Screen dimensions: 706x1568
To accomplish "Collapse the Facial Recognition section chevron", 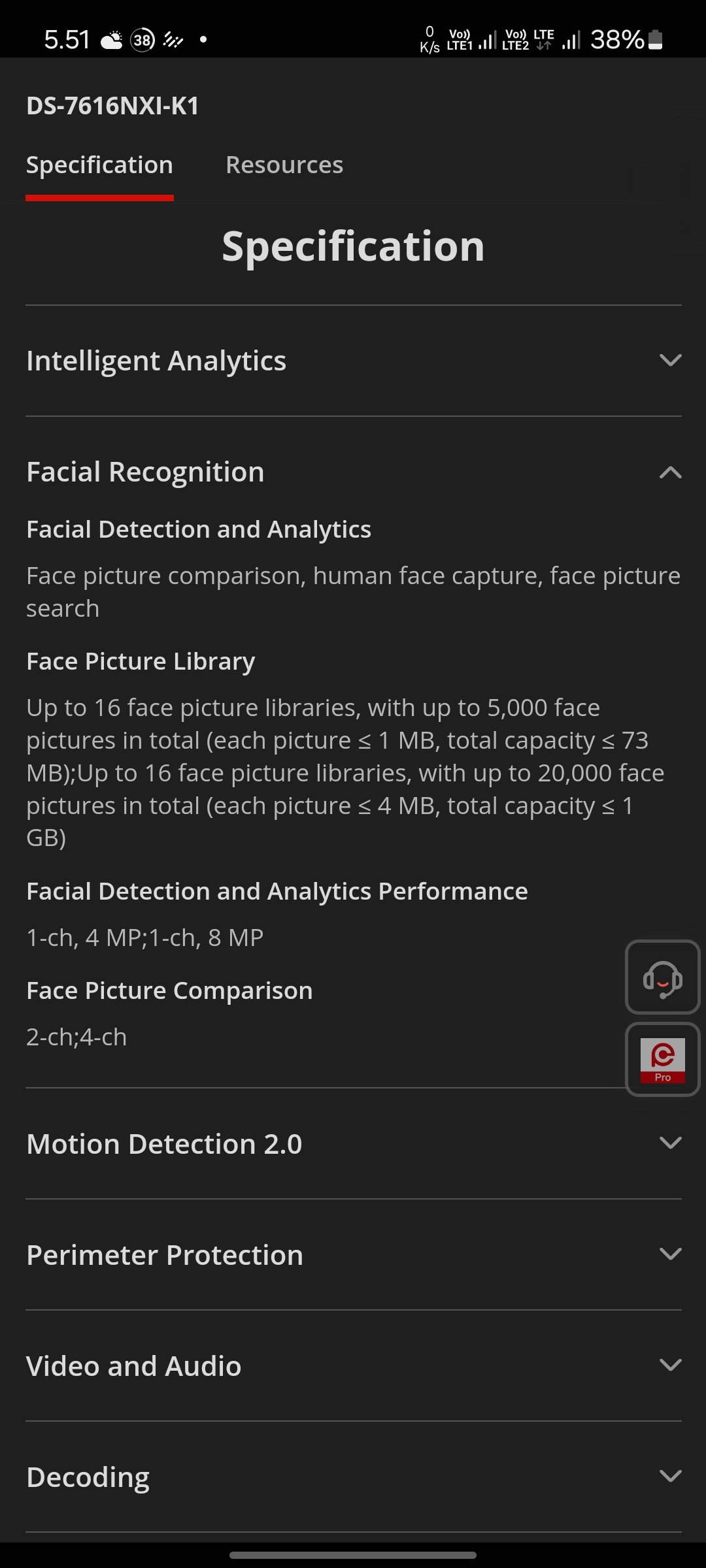I will click(670, 472).
